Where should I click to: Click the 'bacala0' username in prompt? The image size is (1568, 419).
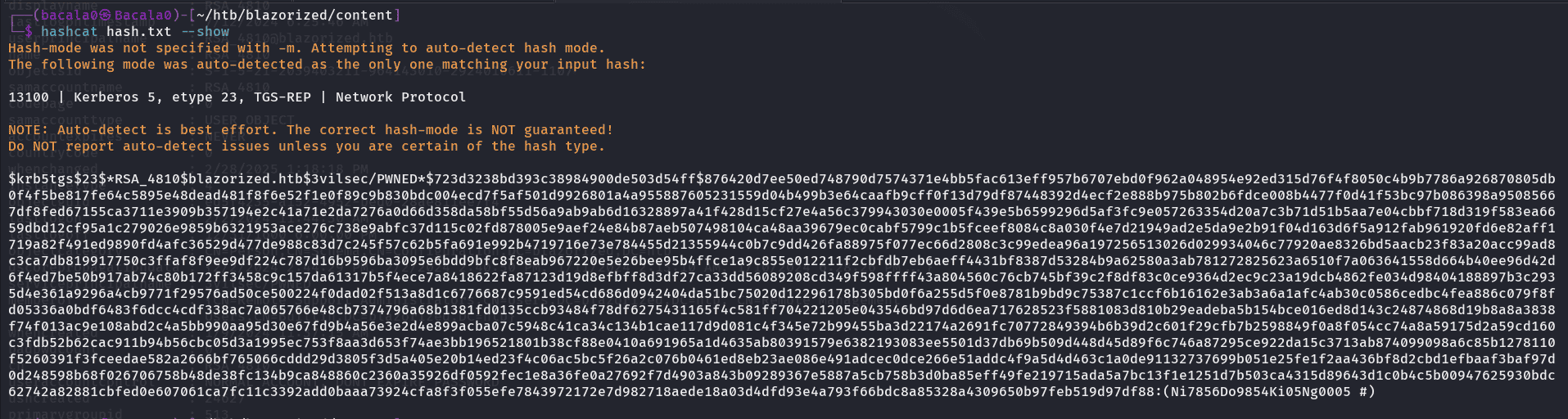[69, 16]
